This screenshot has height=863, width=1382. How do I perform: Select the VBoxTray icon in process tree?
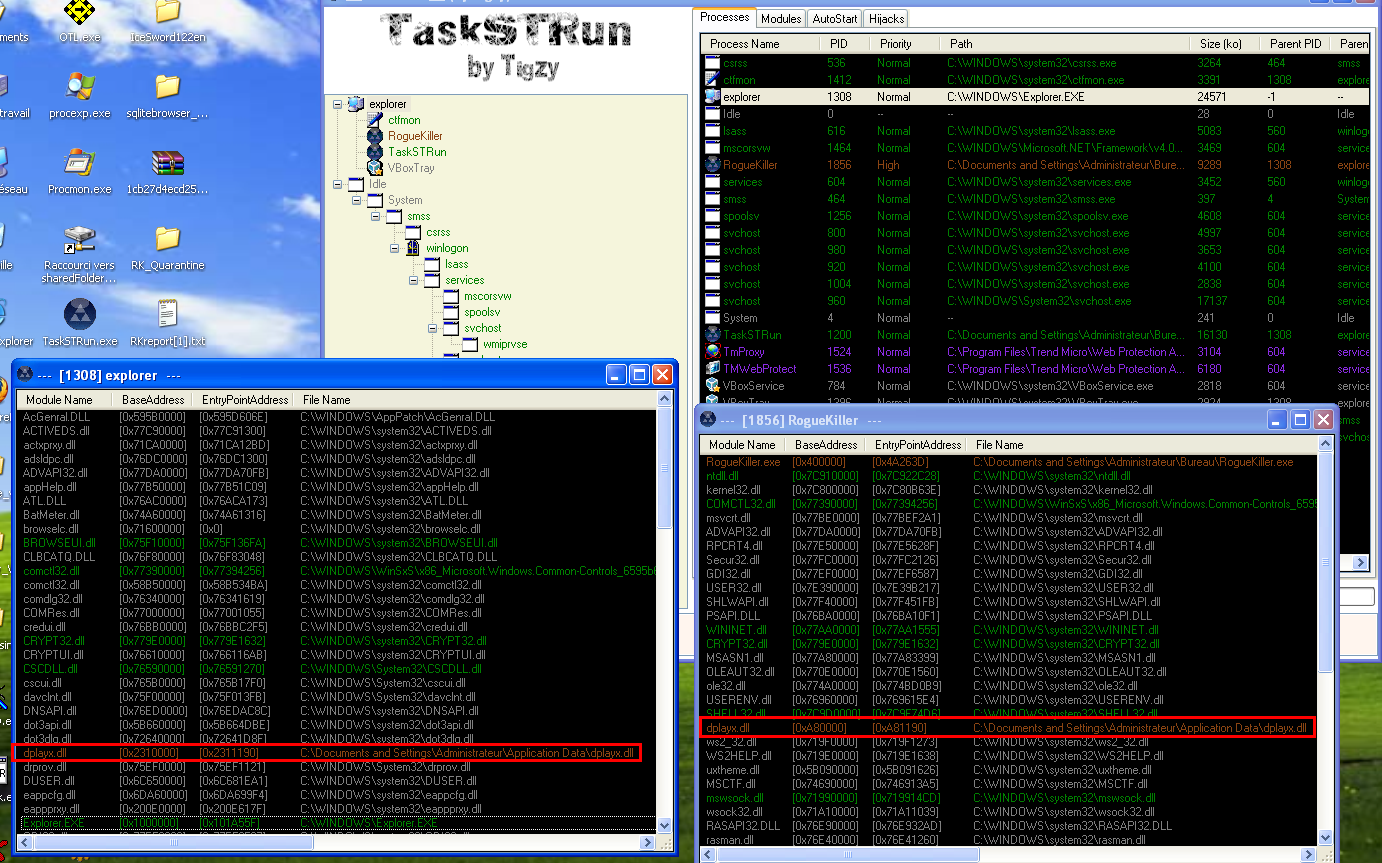[375, 168]
